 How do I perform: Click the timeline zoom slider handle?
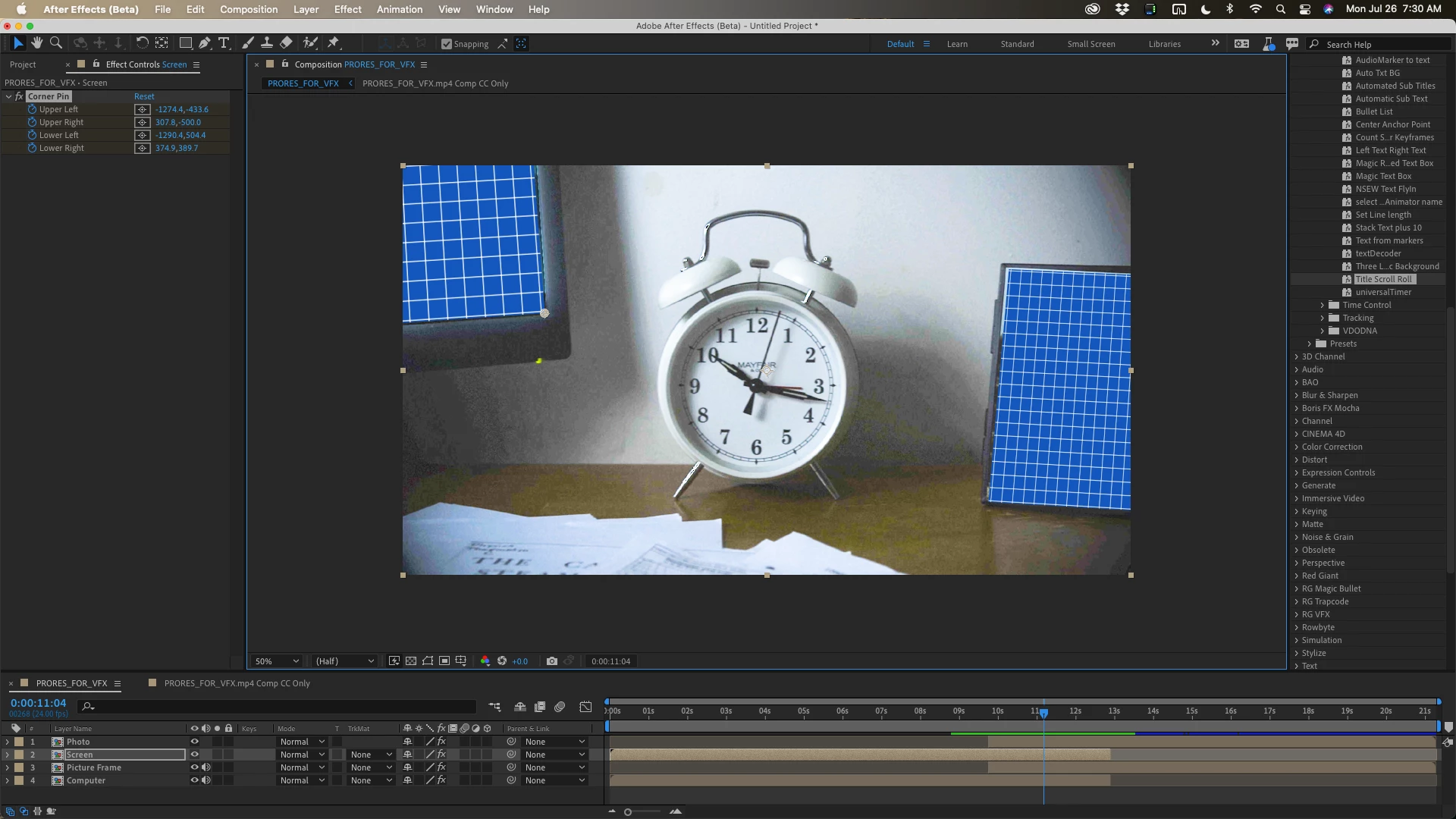[628, 812]
